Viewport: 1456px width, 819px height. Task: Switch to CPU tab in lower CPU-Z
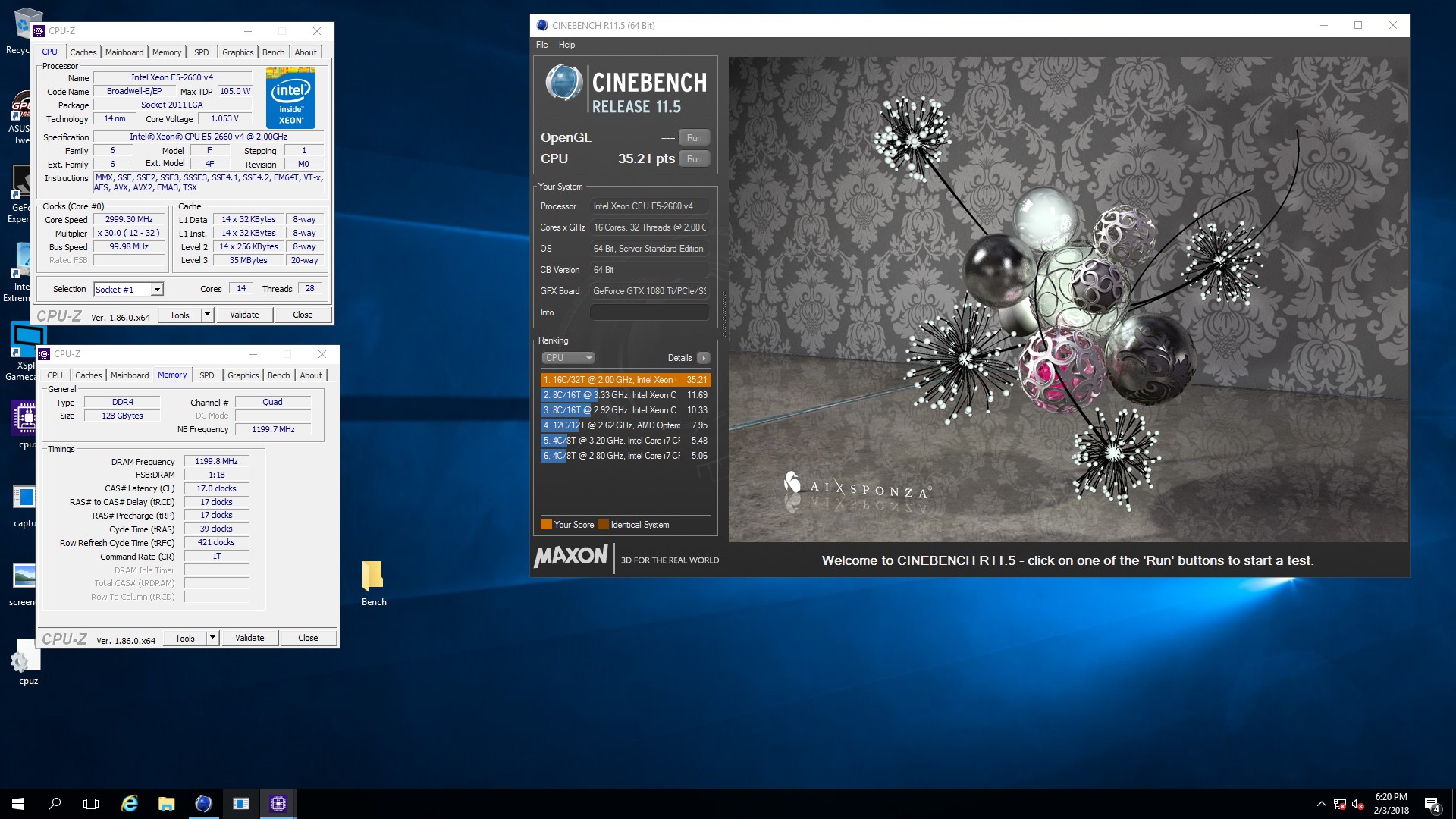coord(55,375)
